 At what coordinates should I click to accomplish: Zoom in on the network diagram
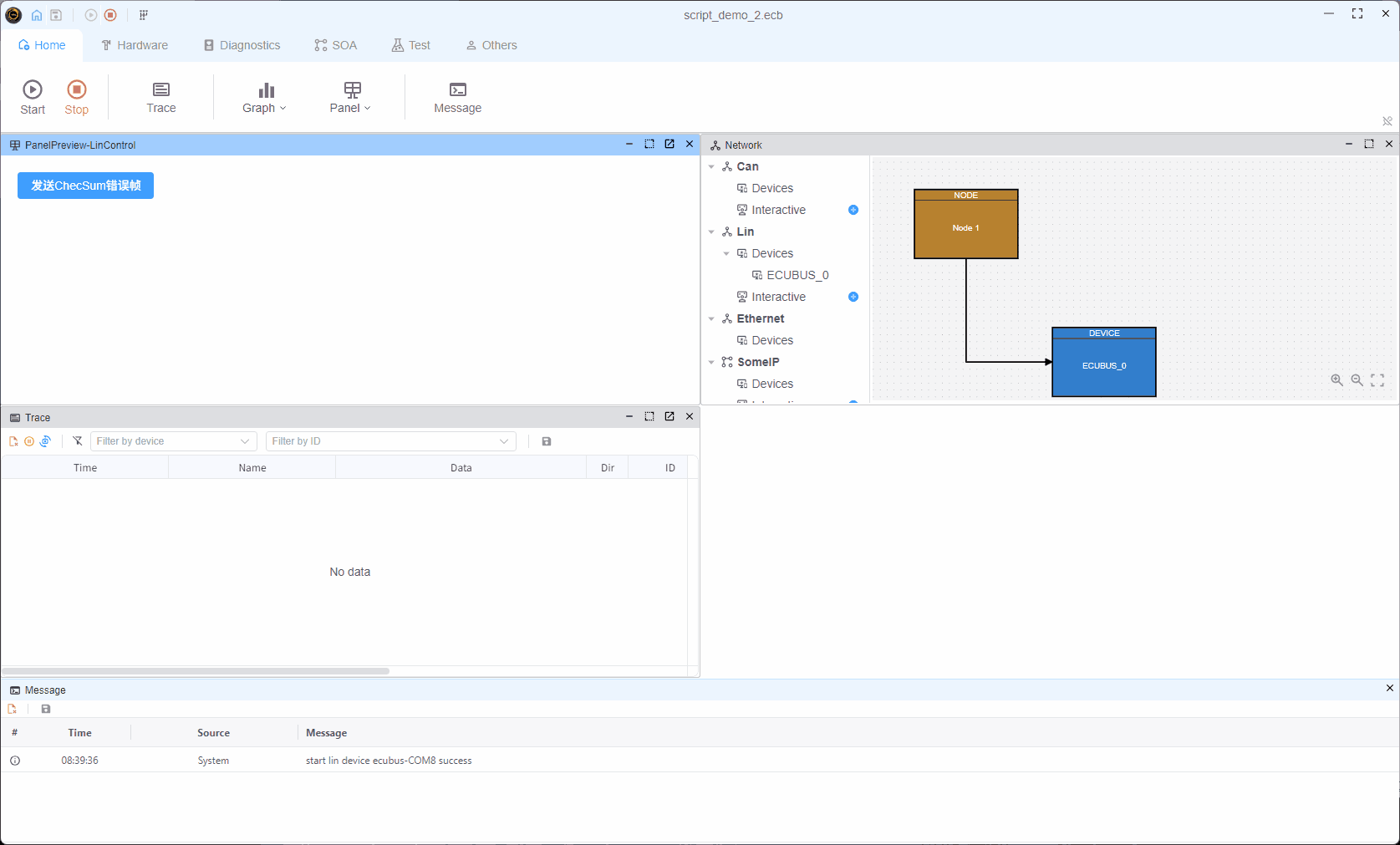click(1336, 380)
